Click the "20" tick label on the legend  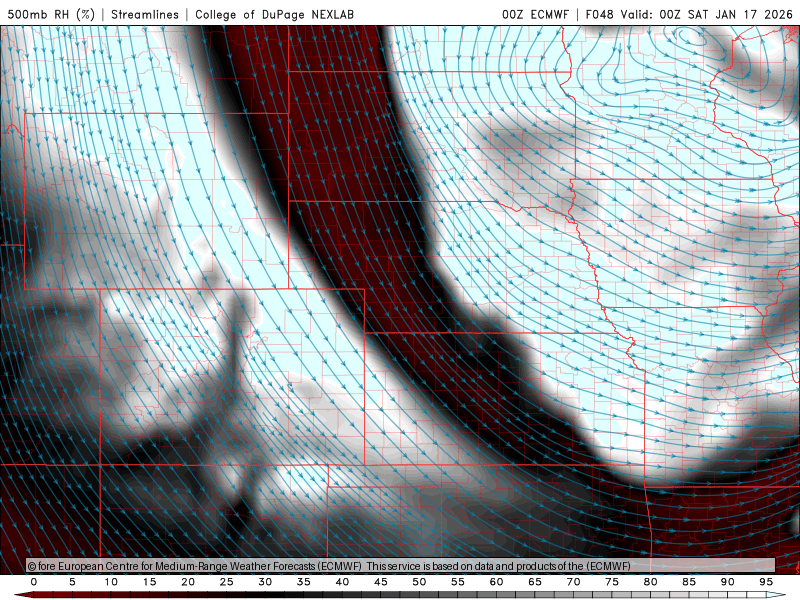coord(188,582)
